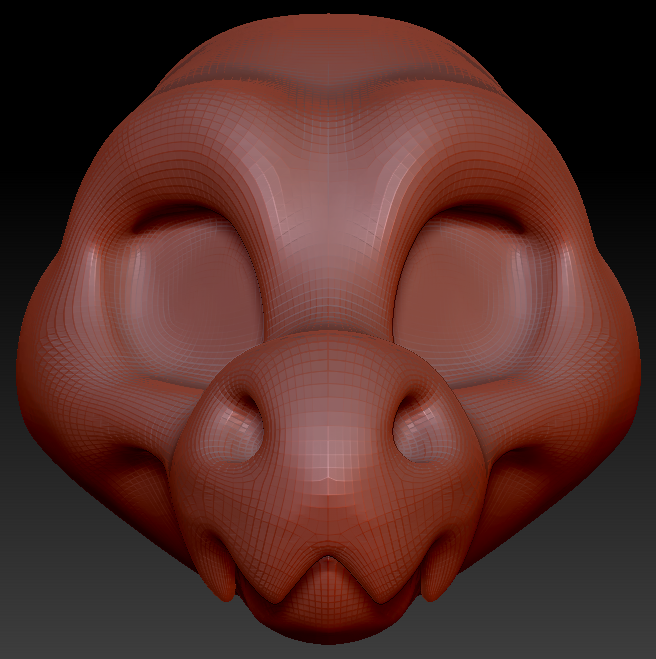
Task: Click the small left fang
Action: 218,576
